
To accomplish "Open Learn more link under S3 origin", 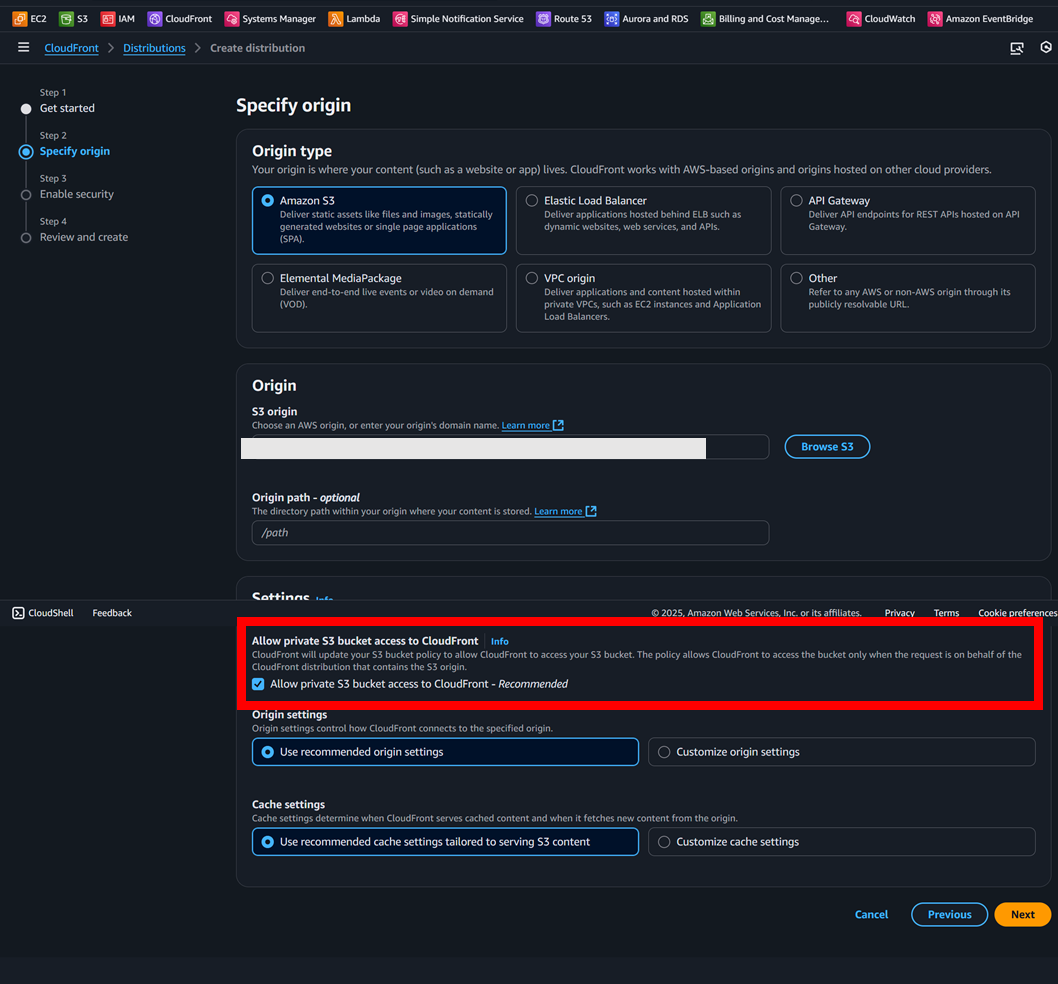I will pos(526,425).
